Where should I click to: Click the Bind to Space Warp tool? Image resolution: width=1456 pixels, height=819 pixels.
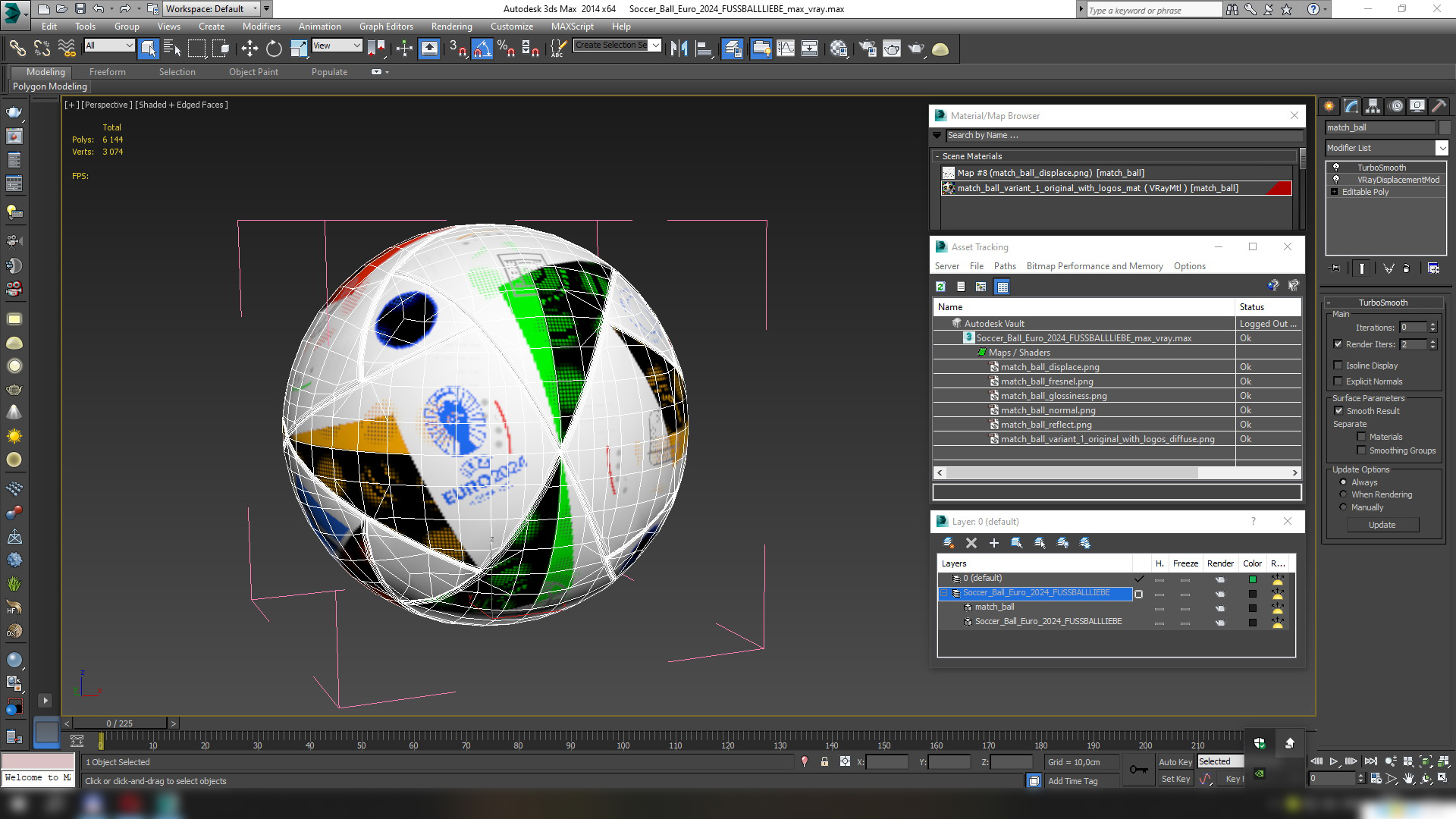tap(67, 49)
